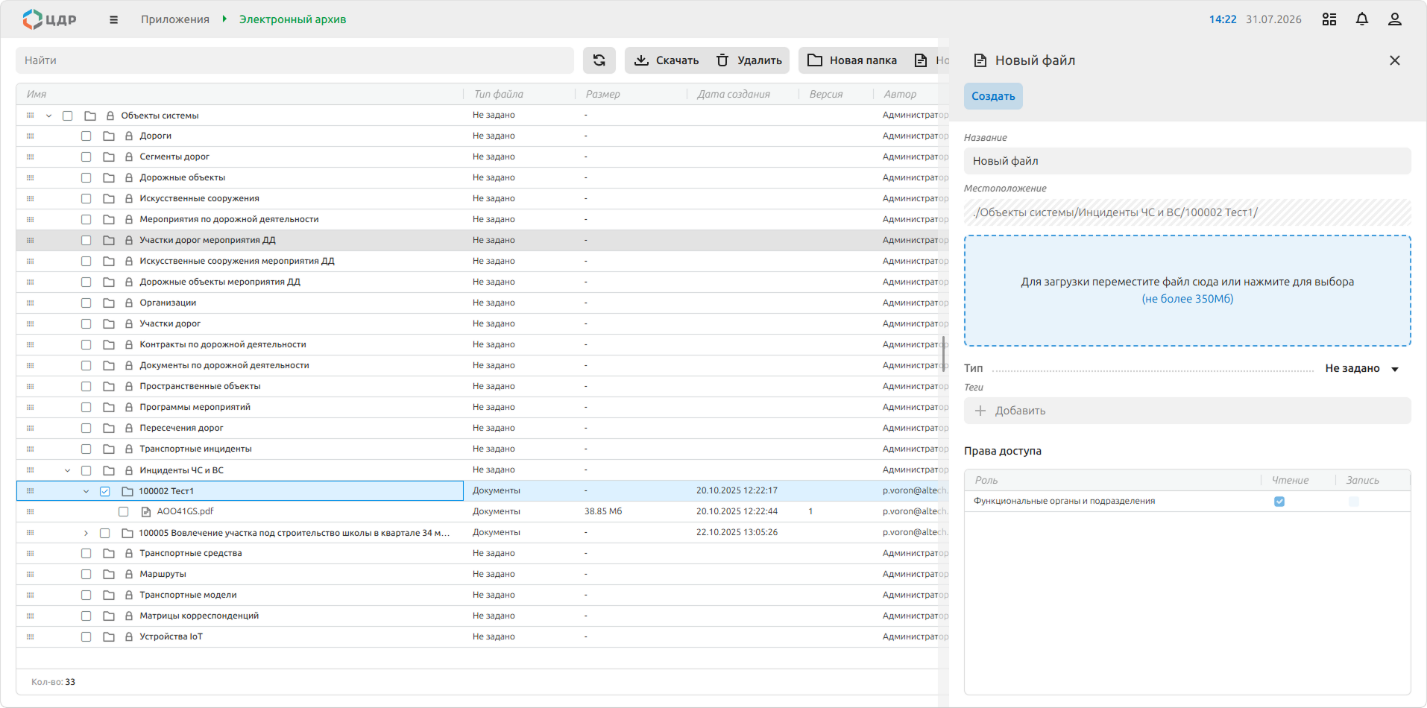
Task: Click the refresh list icon button
Action: tap(599, 60)
